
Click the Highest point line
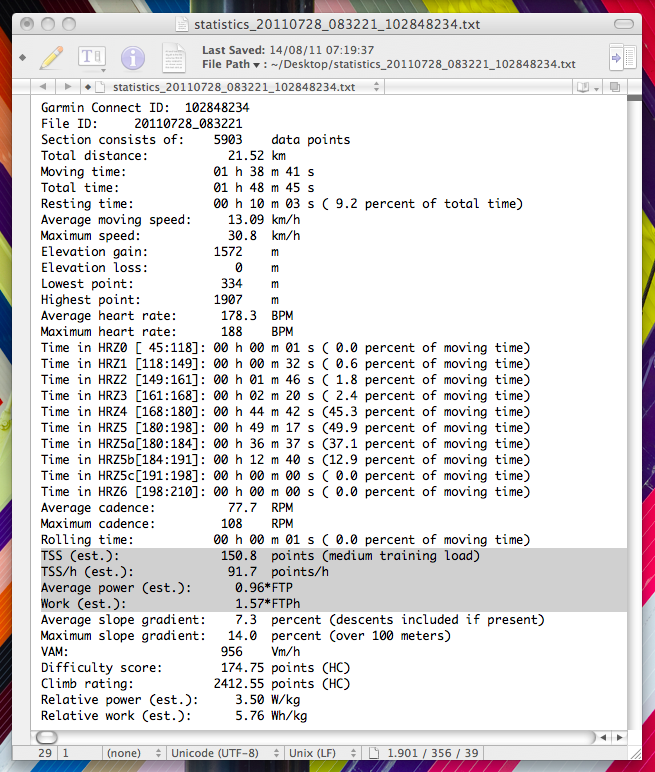160,299
